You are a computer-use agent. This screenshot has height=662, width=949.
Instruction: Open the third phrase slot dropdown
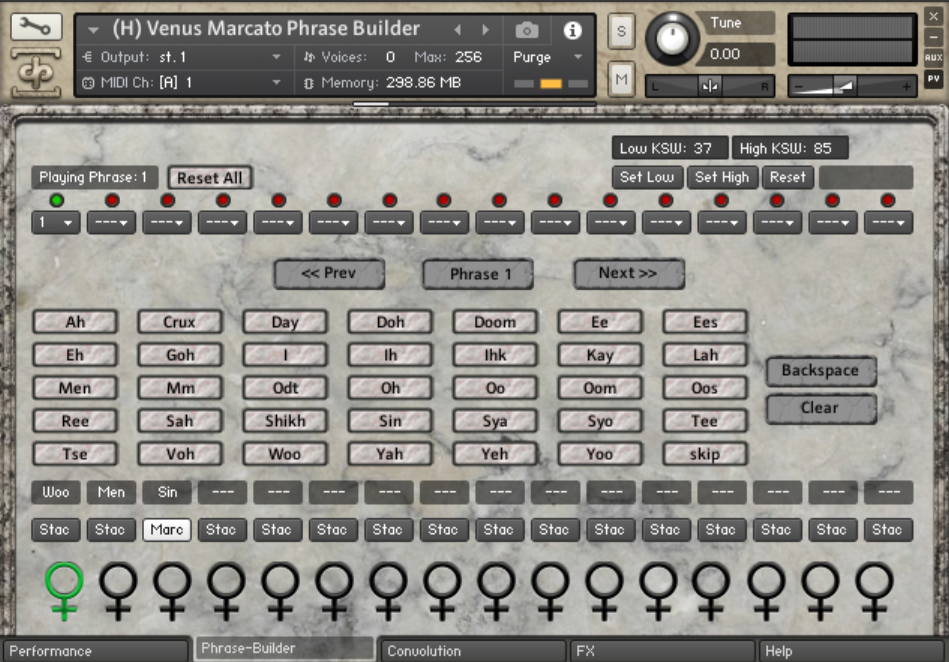(166, 222)
